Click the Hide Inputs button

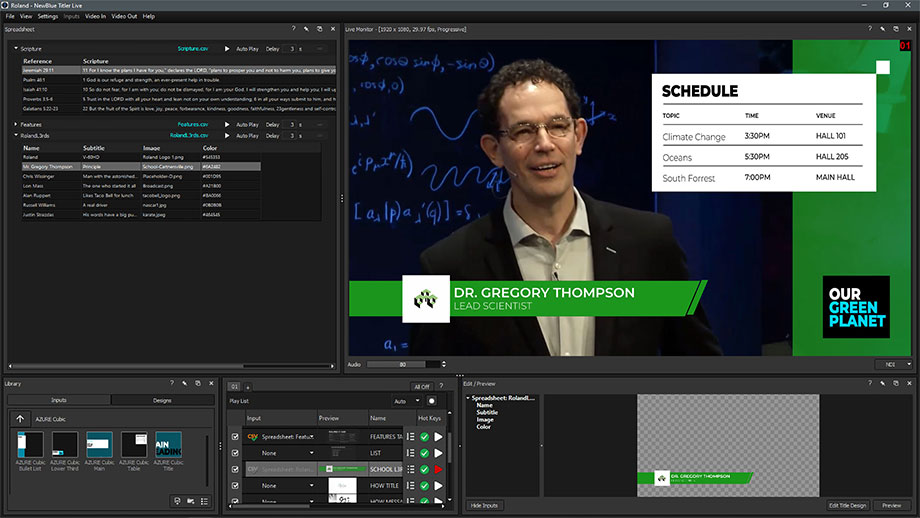click(484, 505)
